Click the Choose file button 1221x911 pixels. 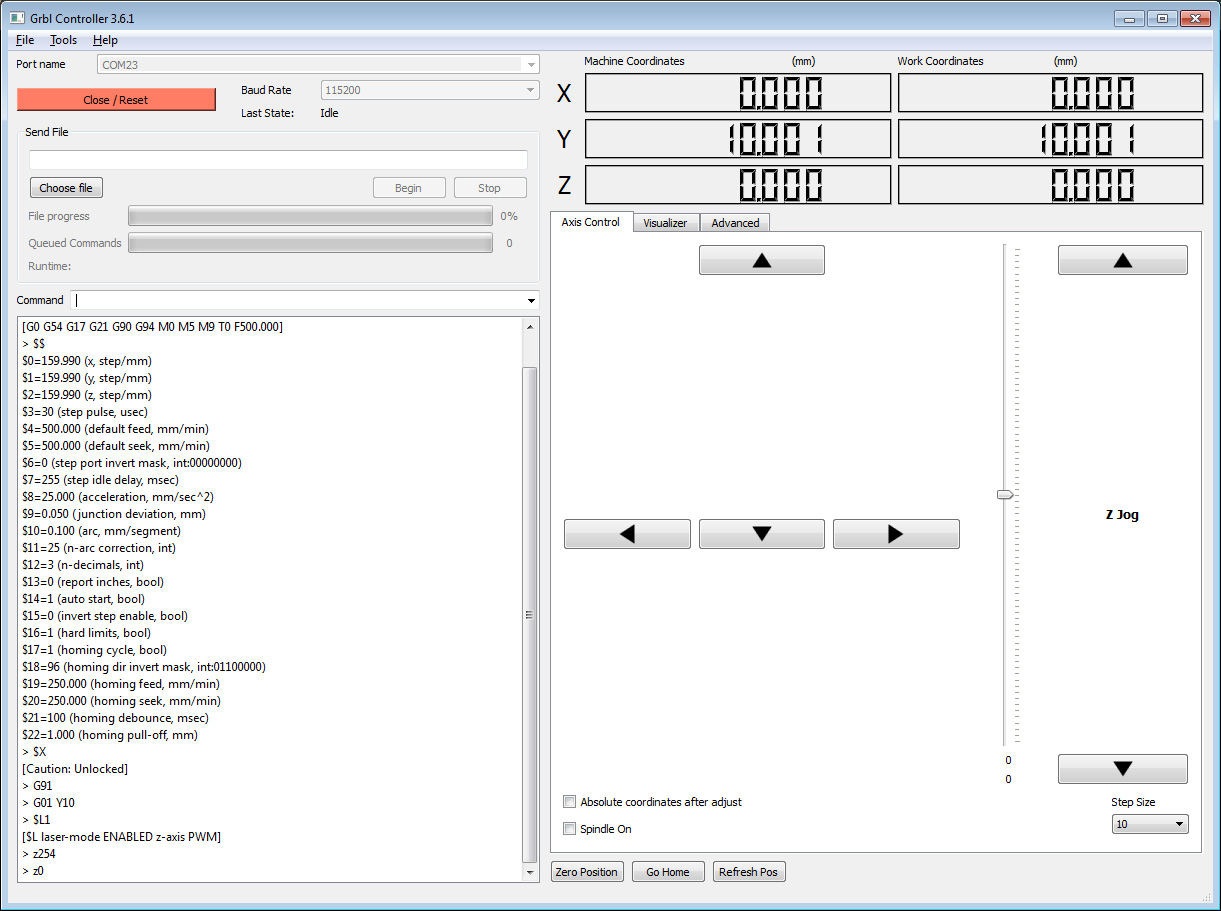tap(66, 188)
